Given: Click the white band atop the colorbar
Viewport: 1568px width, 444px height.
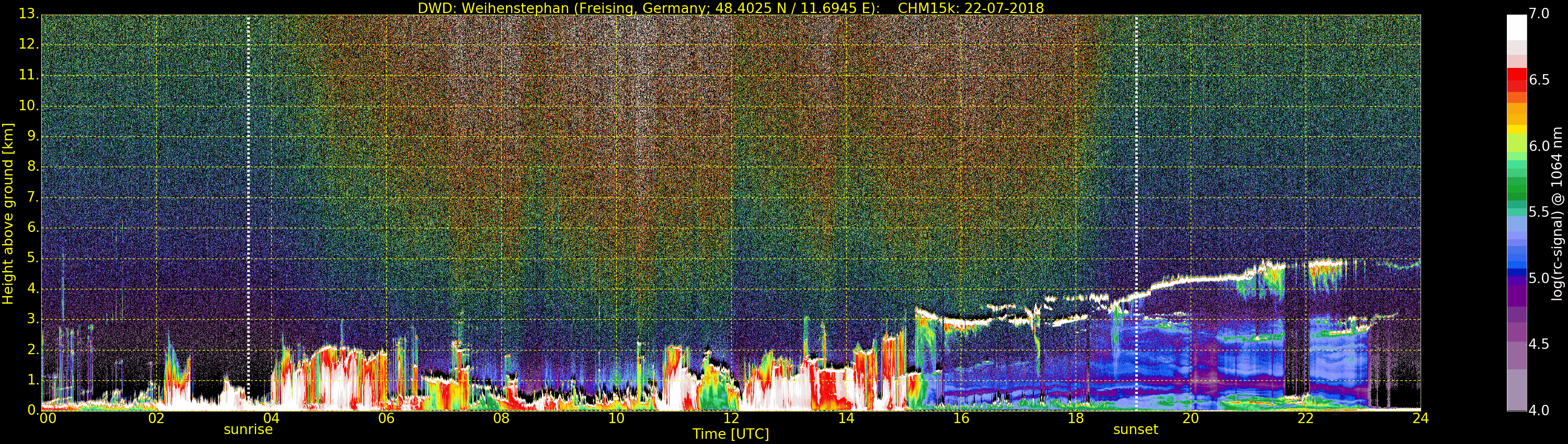Looking at the screenshot, I should coord(1517,27).
